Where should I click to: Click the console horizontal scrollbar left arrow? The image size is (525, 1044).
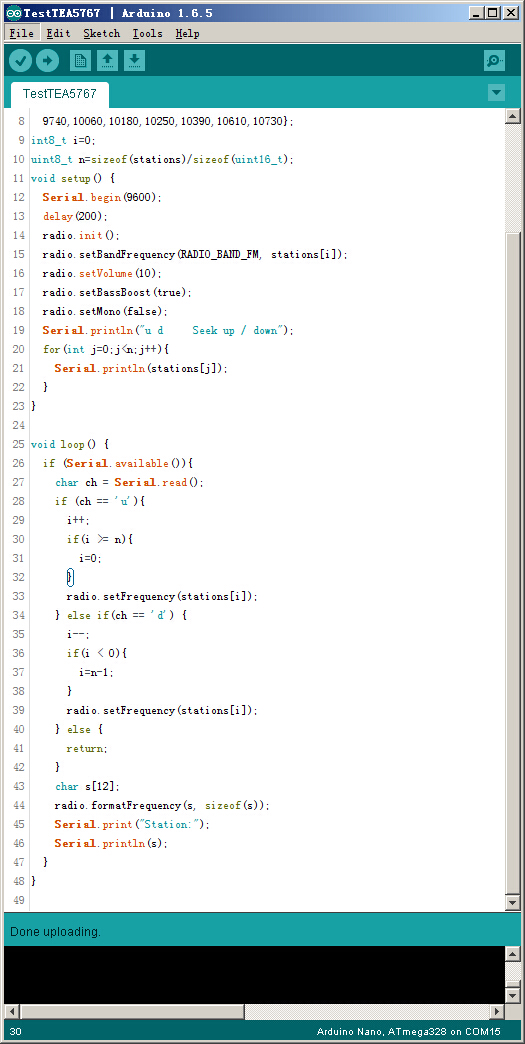12,1011
